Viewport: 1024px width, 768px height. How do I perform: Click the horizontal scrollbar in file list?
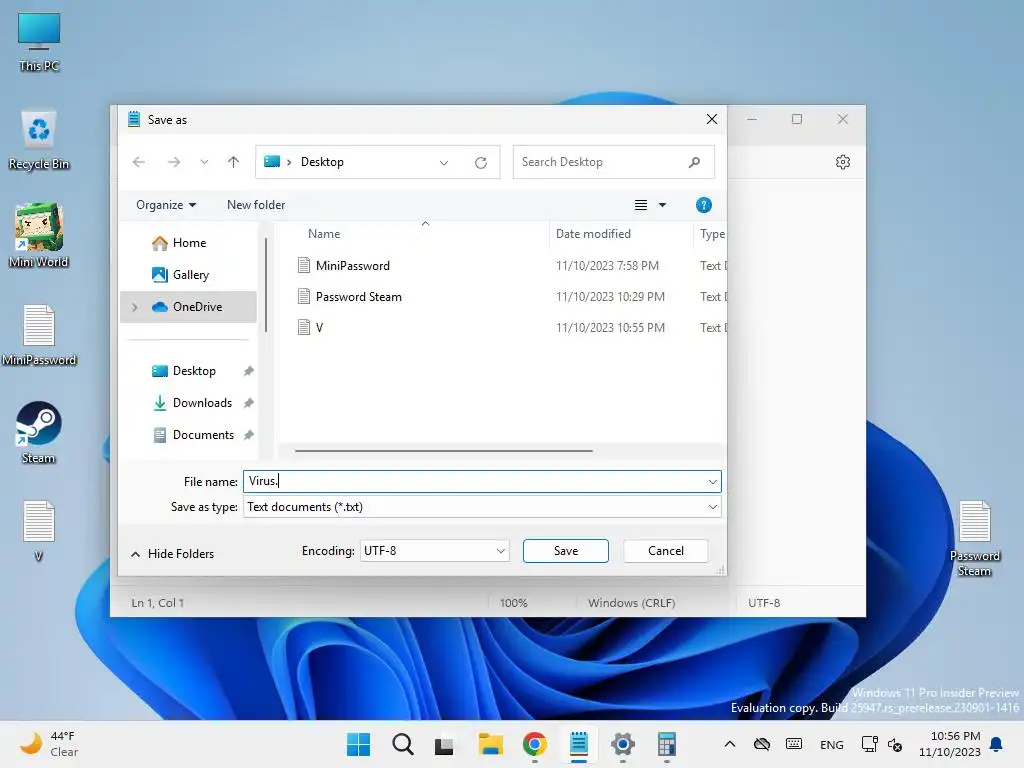pyautogui.click(x=443, y=451)
